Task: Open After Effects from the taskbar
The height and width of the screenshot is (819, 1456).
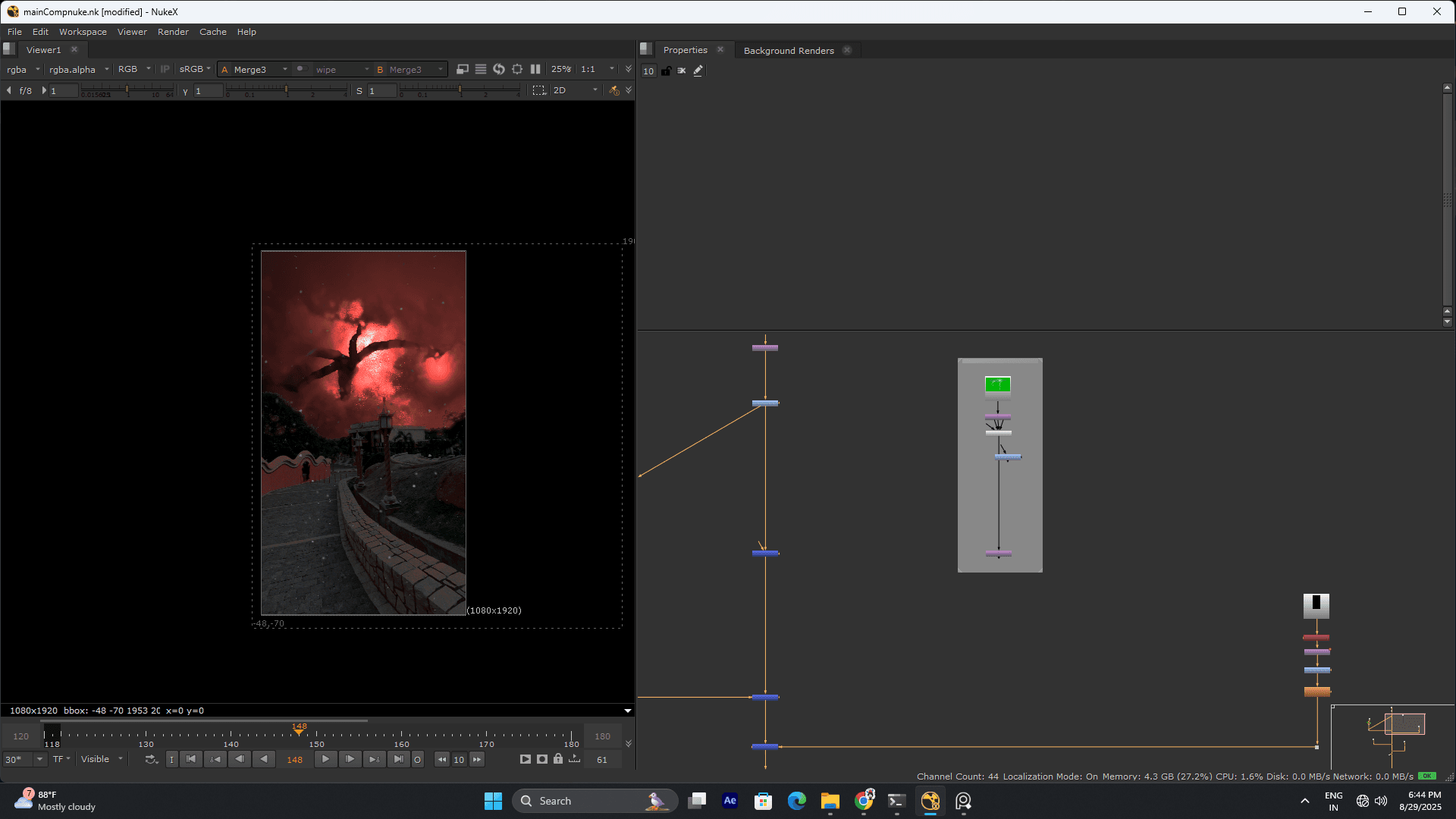Action: (x=730, y=801)
